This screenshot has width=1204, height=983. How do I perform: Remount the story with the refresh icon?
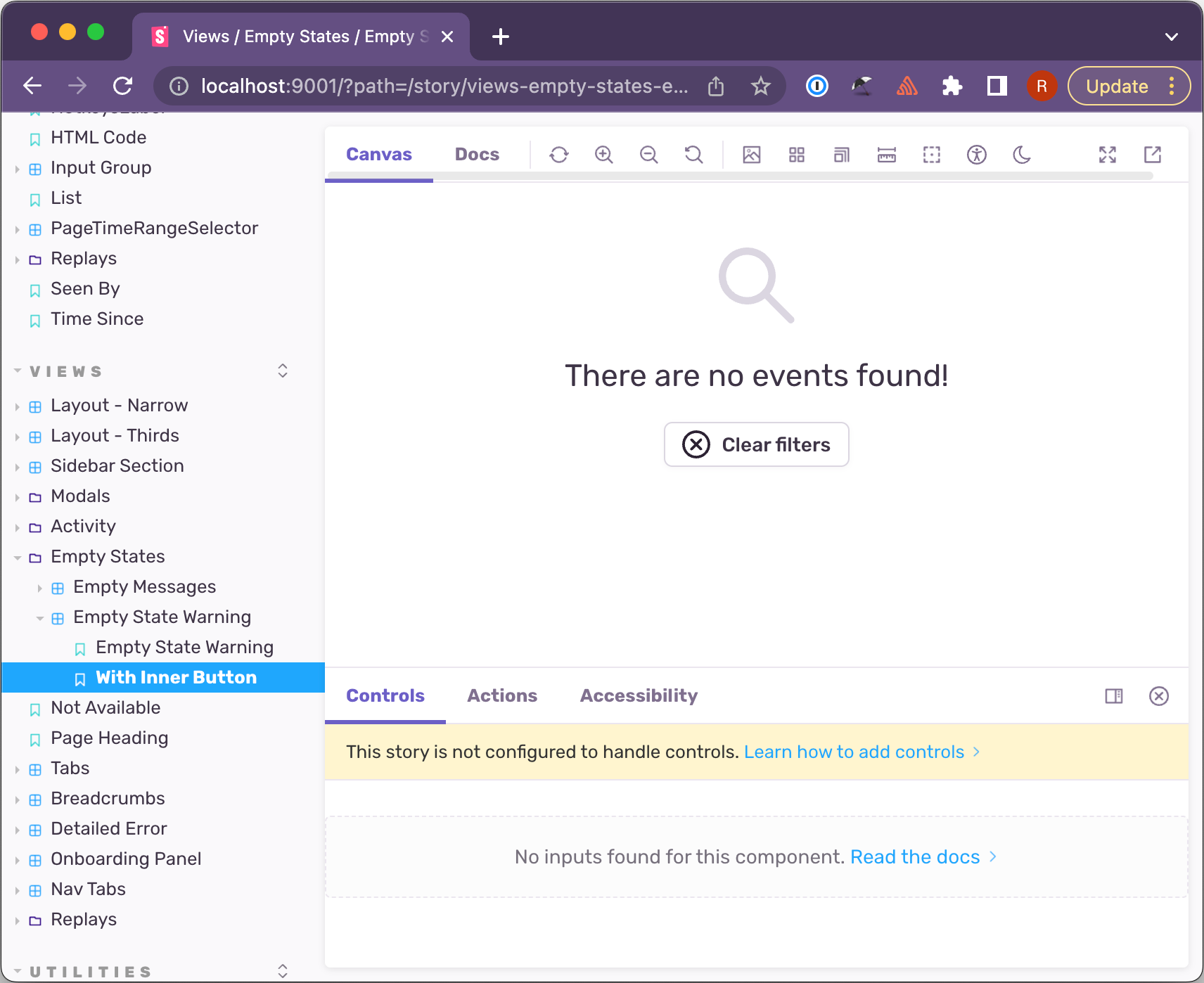pyautogui.click(x=559, y=155)
